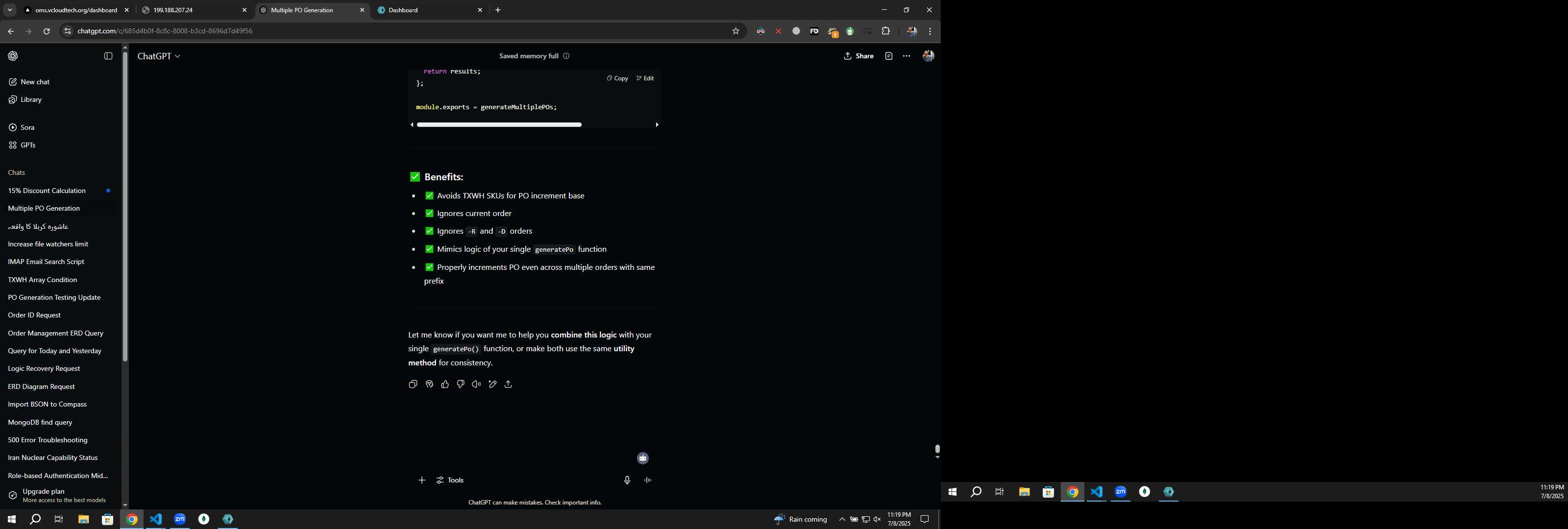Collapse the sidebar with the panel toggle icon
1568x529 pixels.
[x=108, y=56]
